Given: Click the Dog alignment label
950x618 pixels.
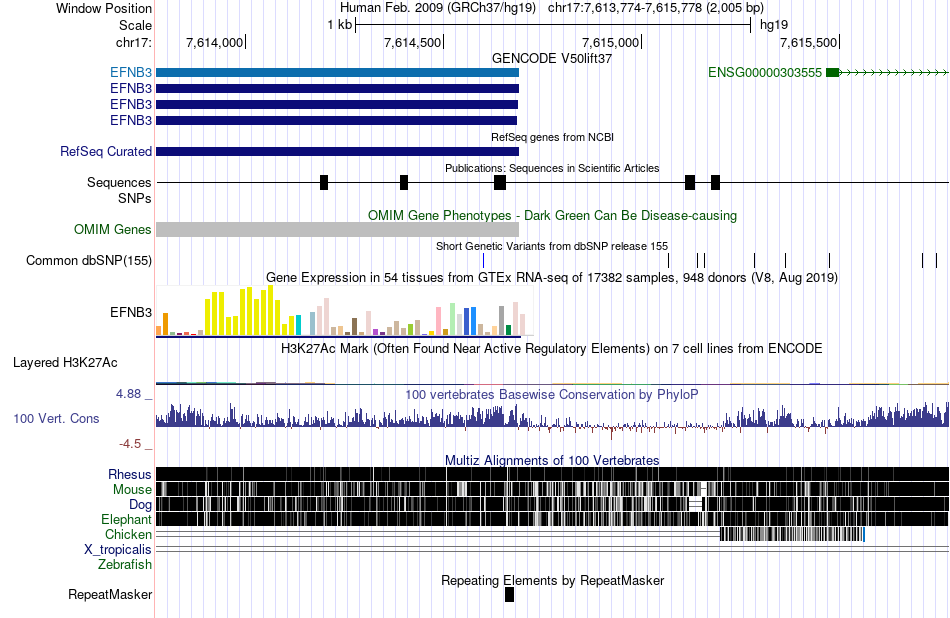Looking at the screenshot, I should coord(140,505).
